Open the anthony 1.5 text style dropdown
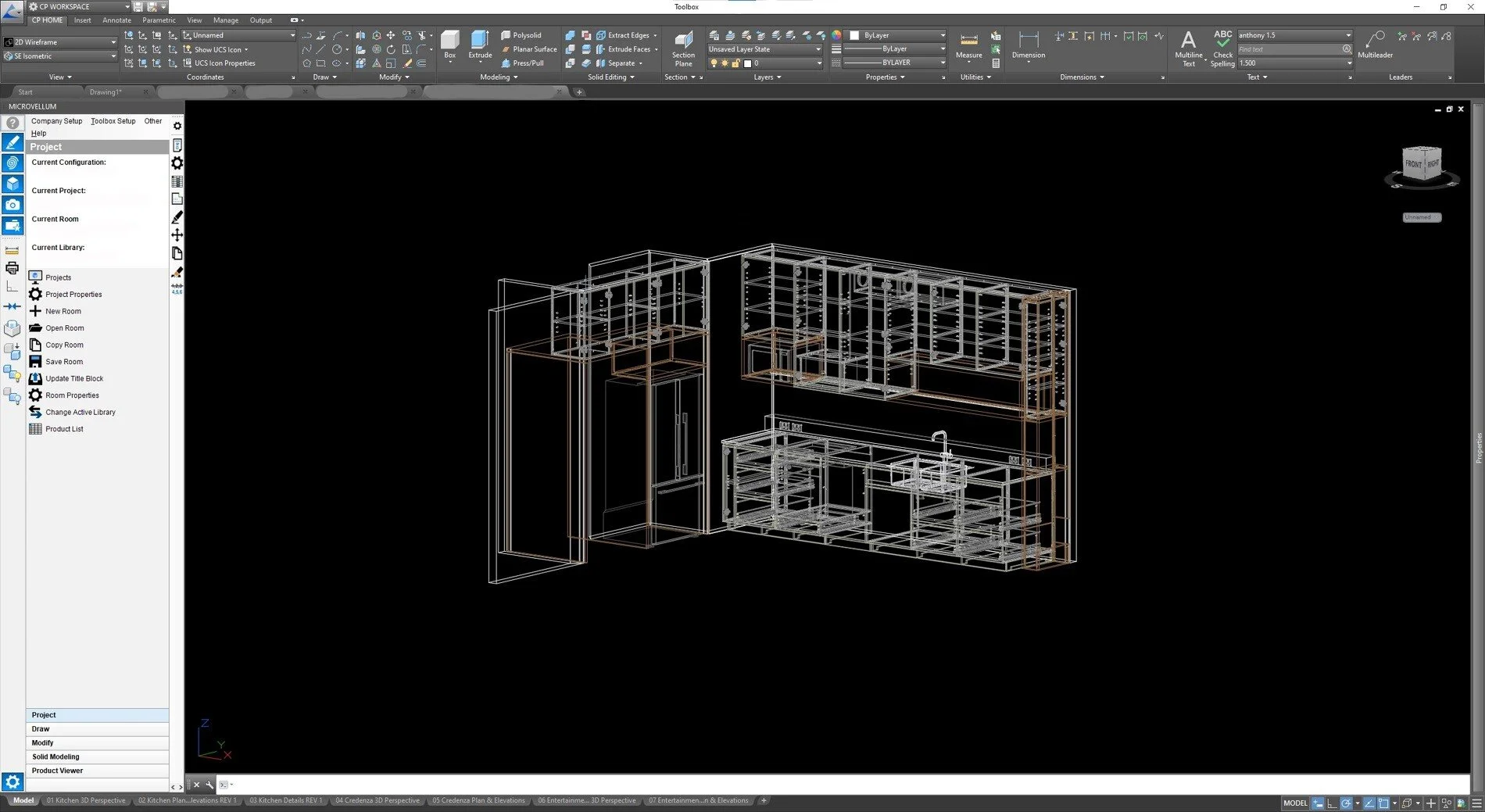 pyautogui.click(x=1294, y=35)
